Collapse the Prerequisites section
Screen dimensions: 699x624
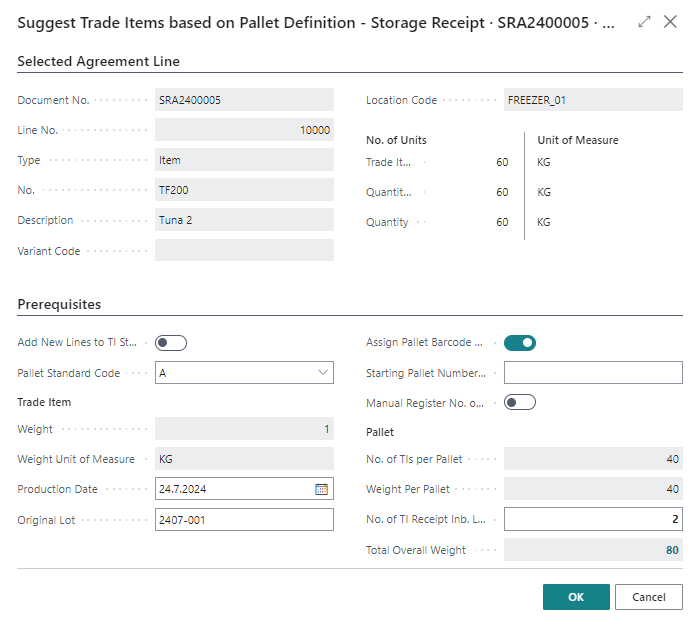point(59,304)
